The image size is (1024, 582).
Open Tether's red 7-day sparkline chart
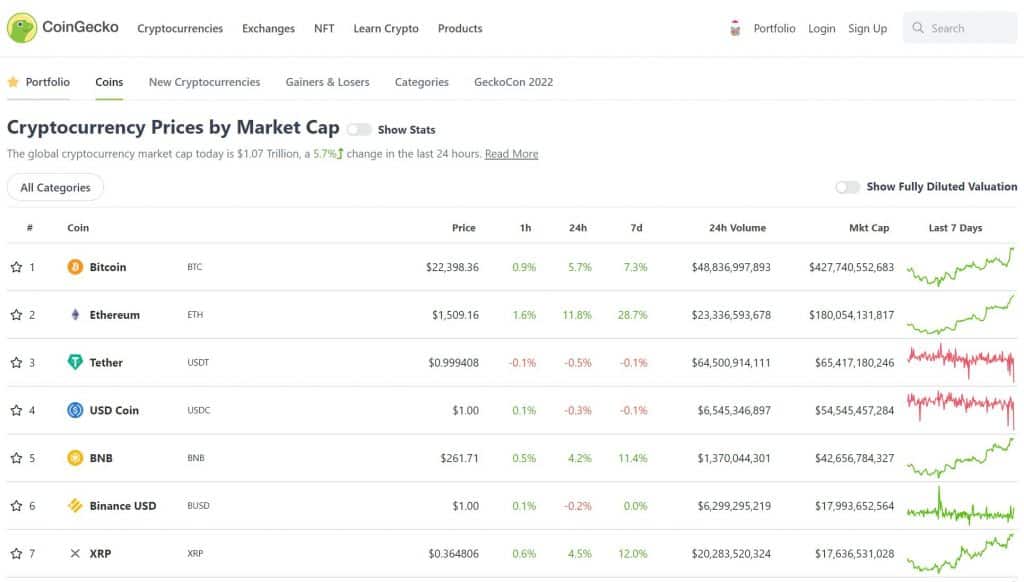coord(961,363)
